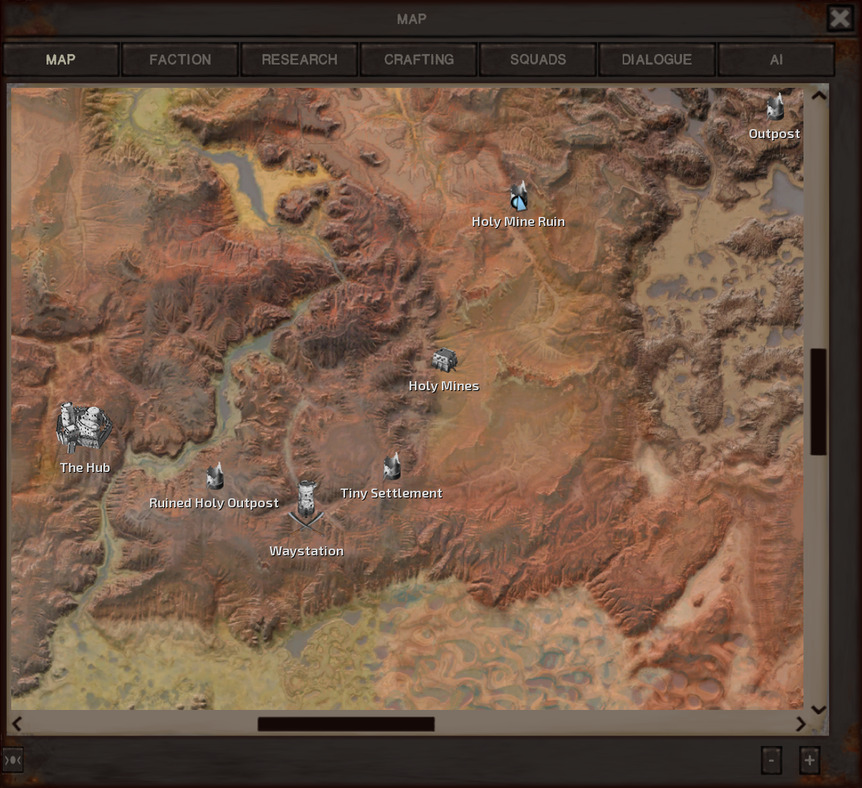The height and width of the screenshot is (788, 862).
Task: Zoom in the map with plus button
Action: [809, 761]
